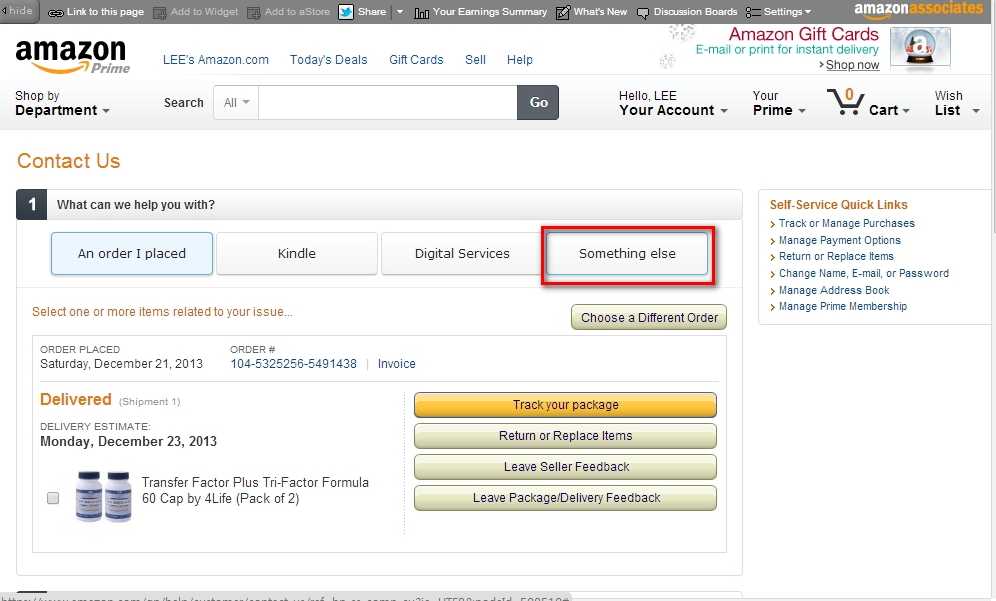Click Track your package button
The image size is (996, 601).
coord(565,405)
